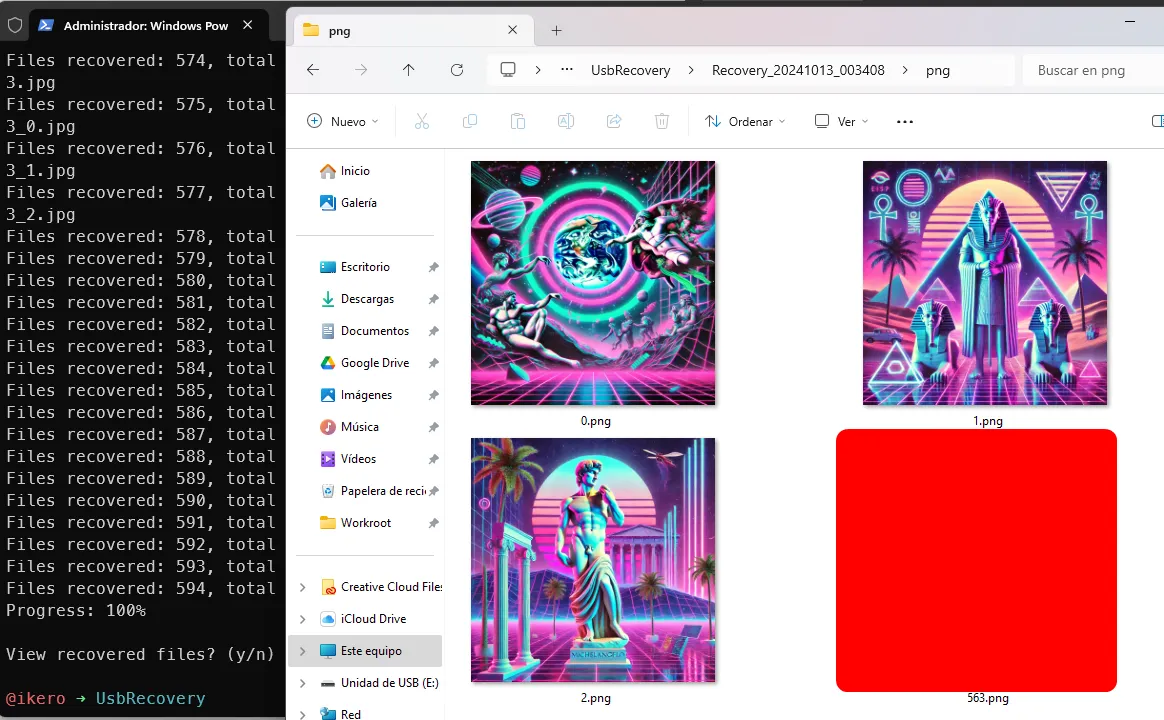
Task: Open Descargas quick access folder
Action: pyautogui.click(x=369, y=299)
